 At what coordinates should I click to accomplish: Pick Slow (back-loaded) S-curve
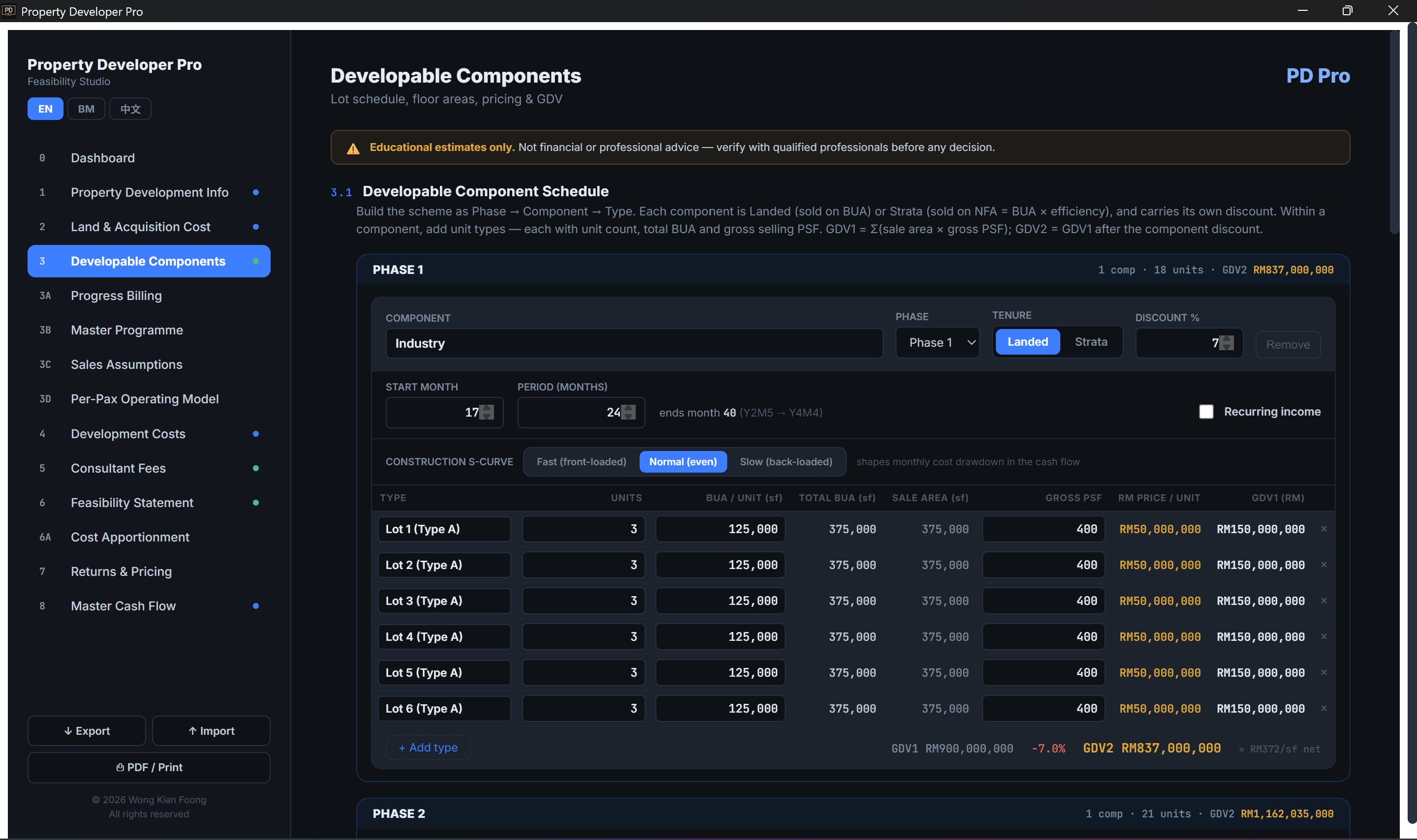coord(786,462)
